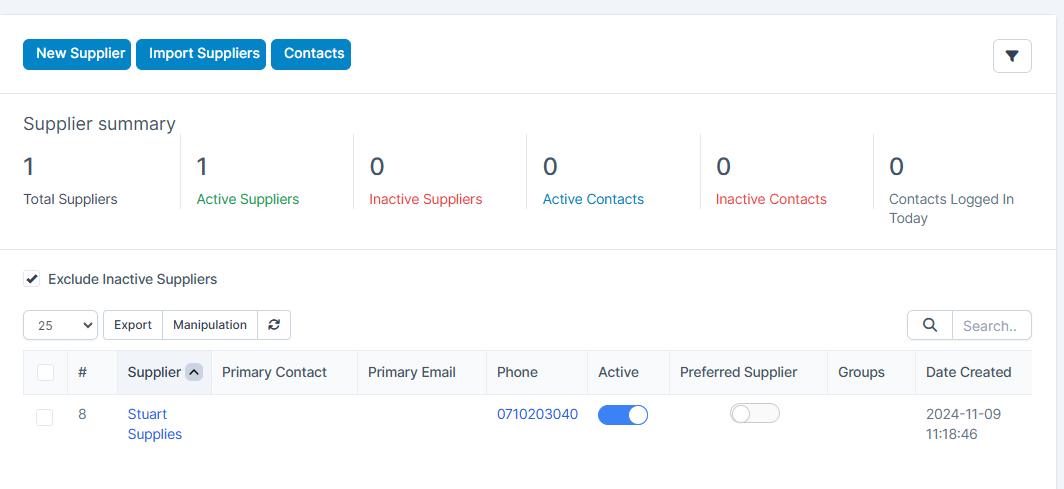Open the Contacts page button
This screenshot has width=1064, height=489.
coord(311,54)
